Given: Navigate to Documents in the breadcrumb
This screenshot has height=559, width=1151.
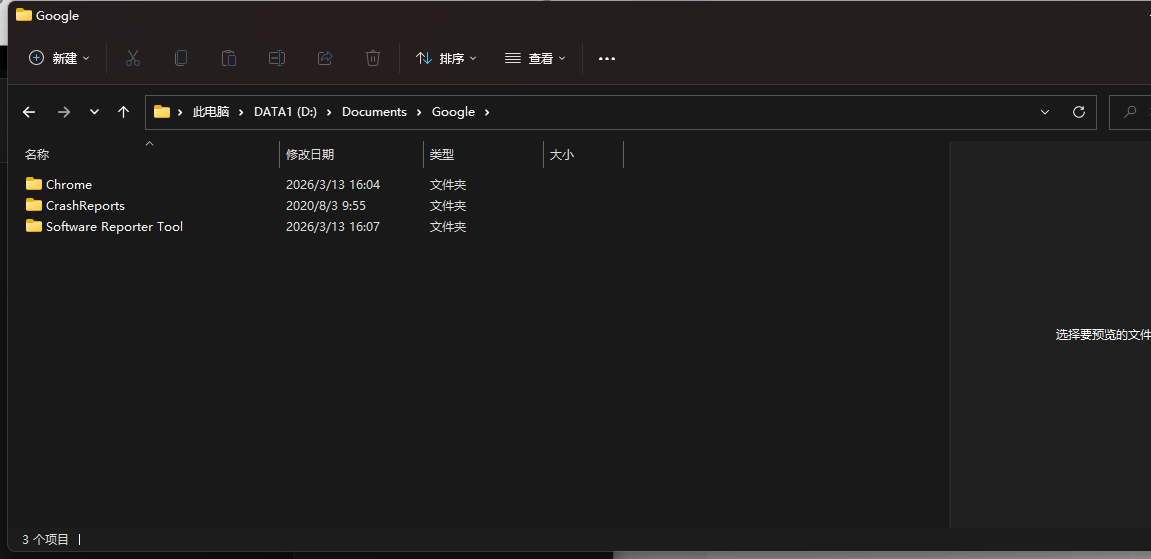Looking at the screenshot, I should click(374, 112).
